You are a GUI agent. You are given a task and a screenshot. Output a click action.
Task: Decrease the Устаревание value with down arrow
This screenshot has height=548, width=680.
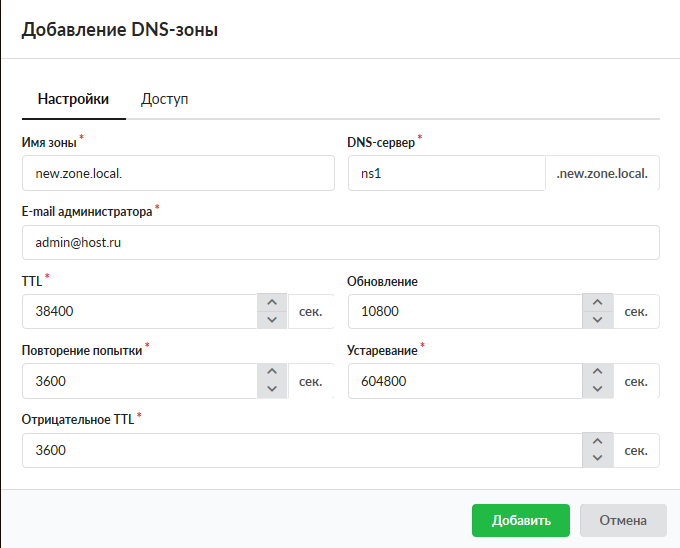(597, 390)
